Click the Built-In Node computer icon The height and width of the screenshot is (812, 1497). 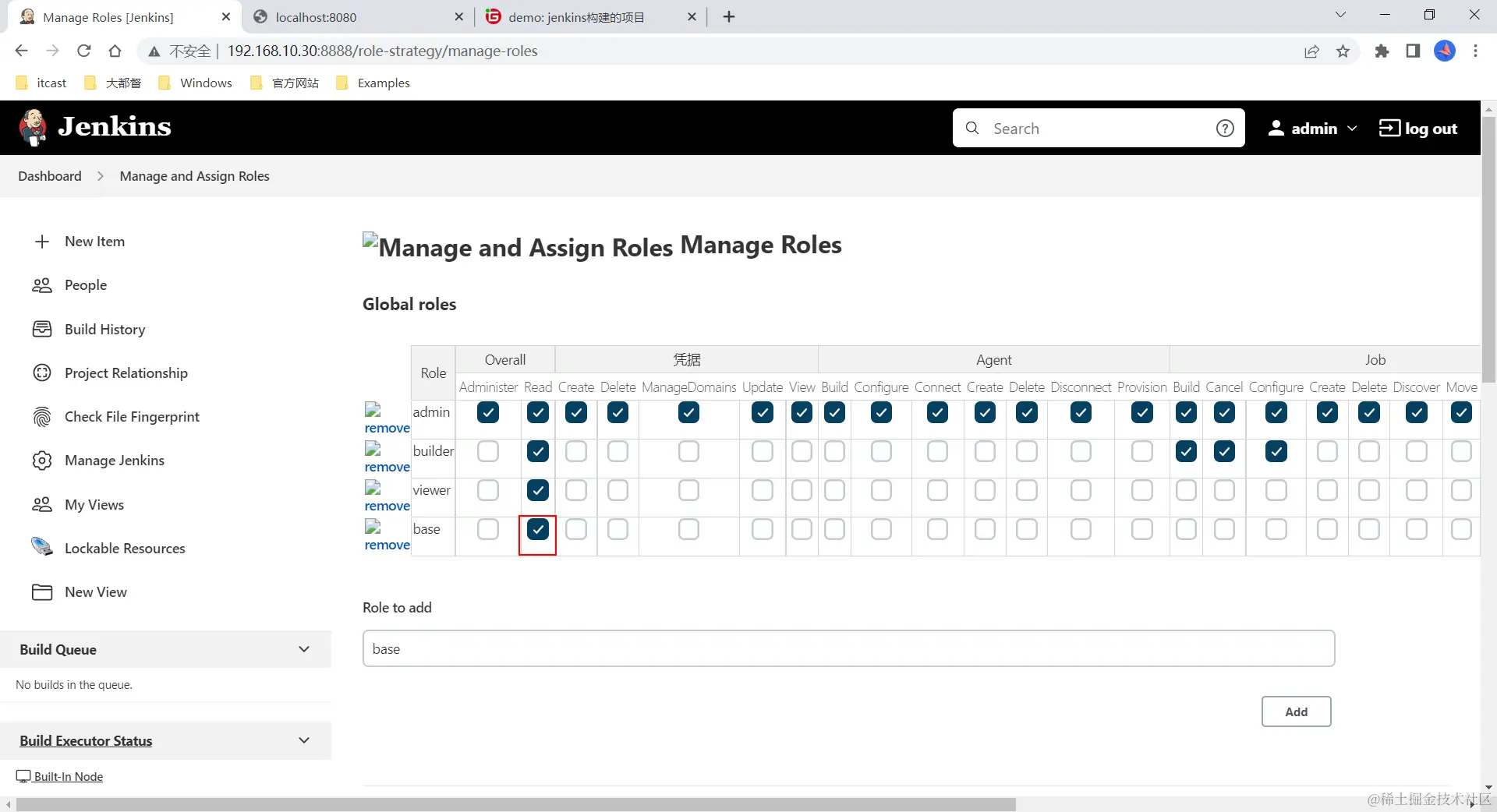click(x=23, y=776)
